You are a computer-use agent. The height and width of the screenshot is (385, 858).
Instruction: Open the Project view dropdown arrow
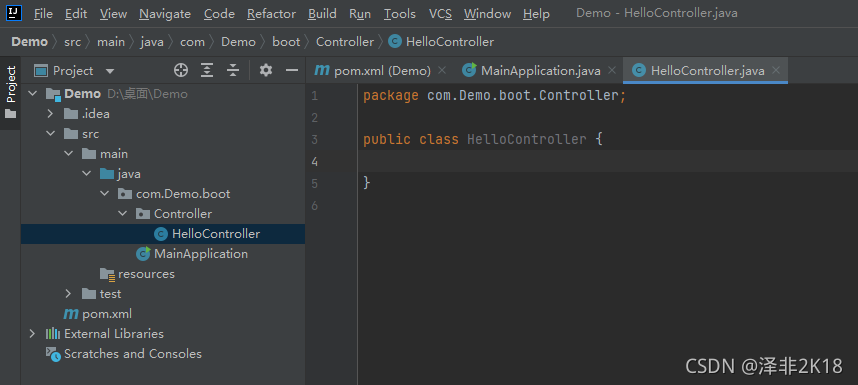click(110, 71)
